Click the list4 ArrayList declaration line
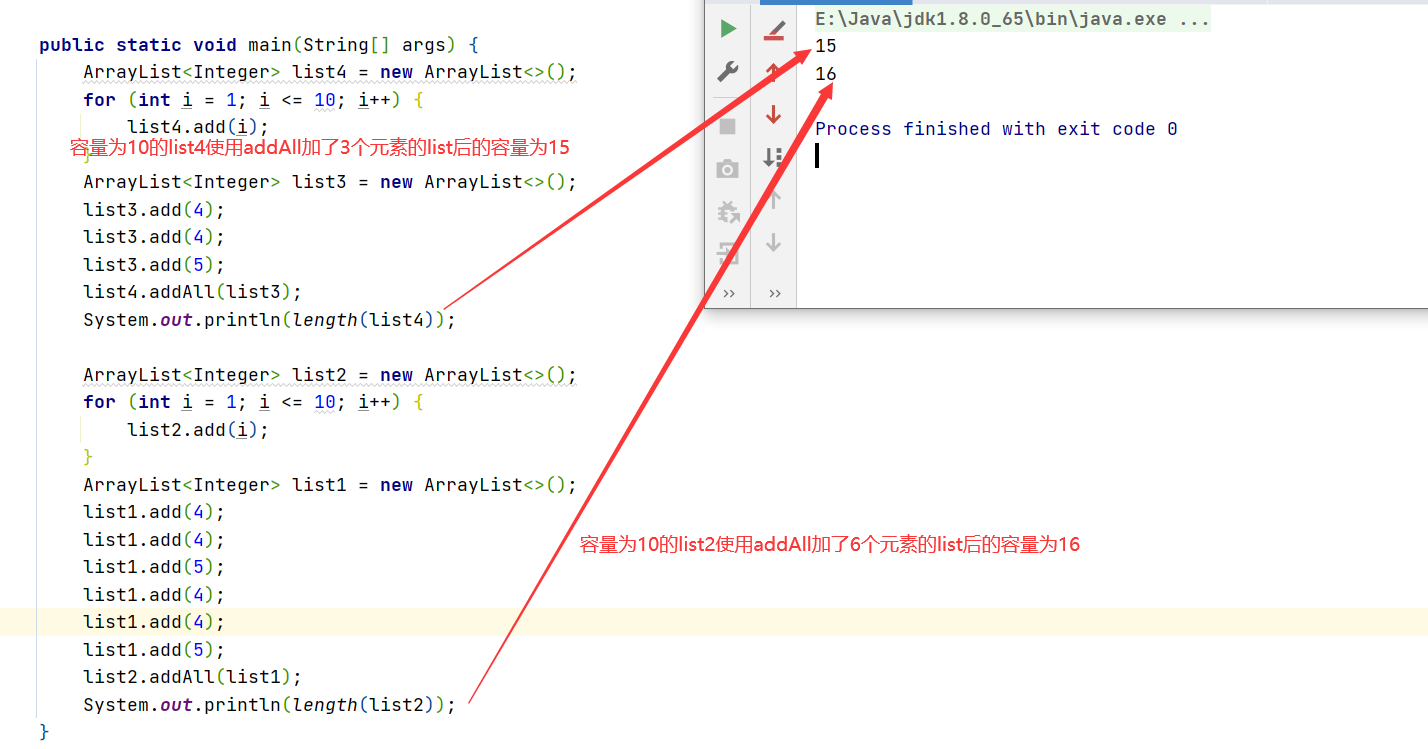 click(330, 72)
